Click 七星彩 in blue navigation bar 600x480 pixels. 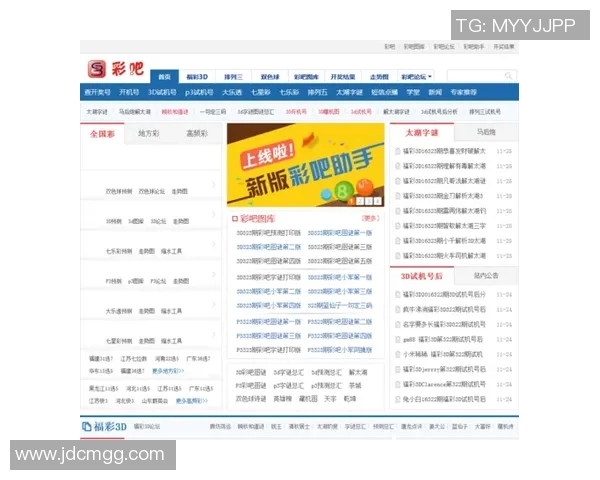pyautogui.click(x=261, y=92)
